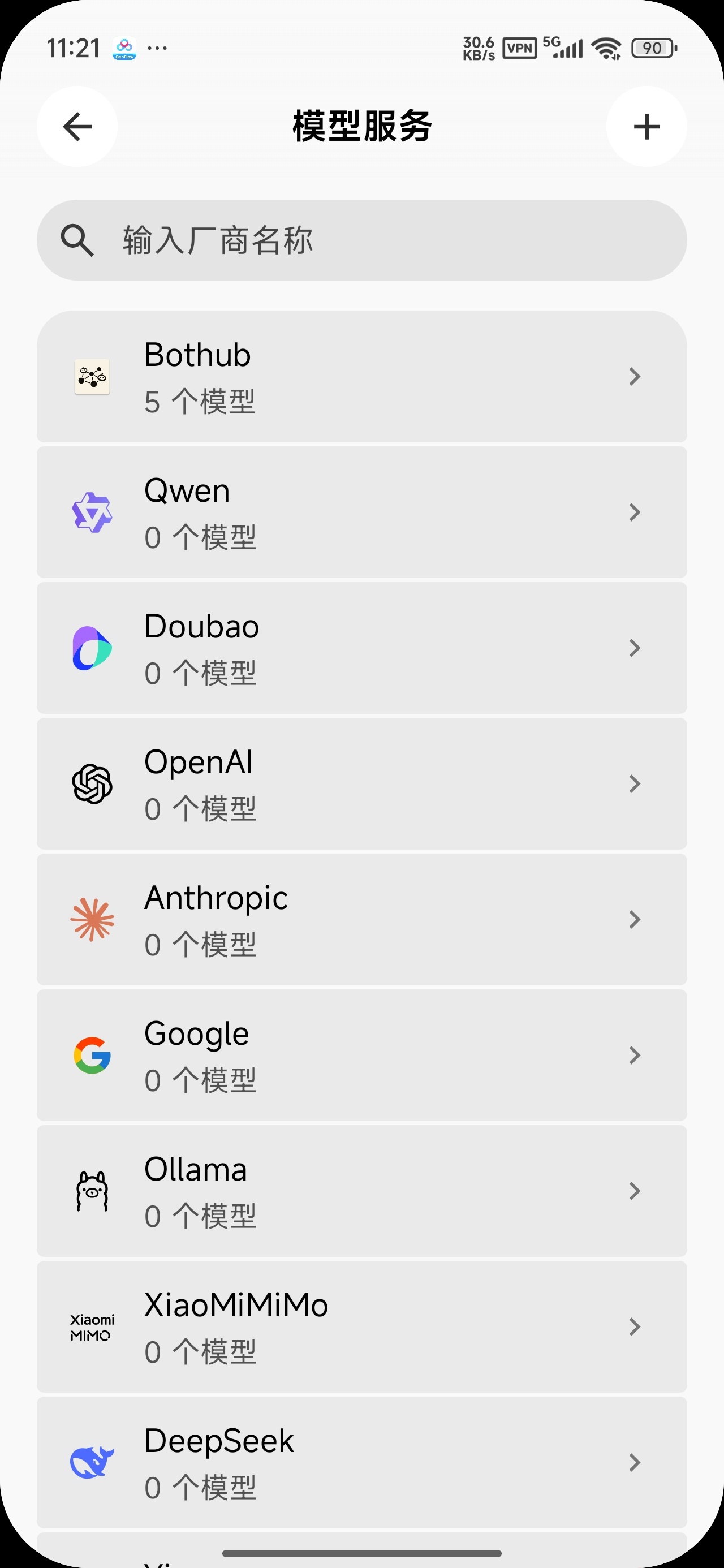724x1568 pixels.
Task: Expand Qwen entry via its chevron
Action: click(635, 512)
